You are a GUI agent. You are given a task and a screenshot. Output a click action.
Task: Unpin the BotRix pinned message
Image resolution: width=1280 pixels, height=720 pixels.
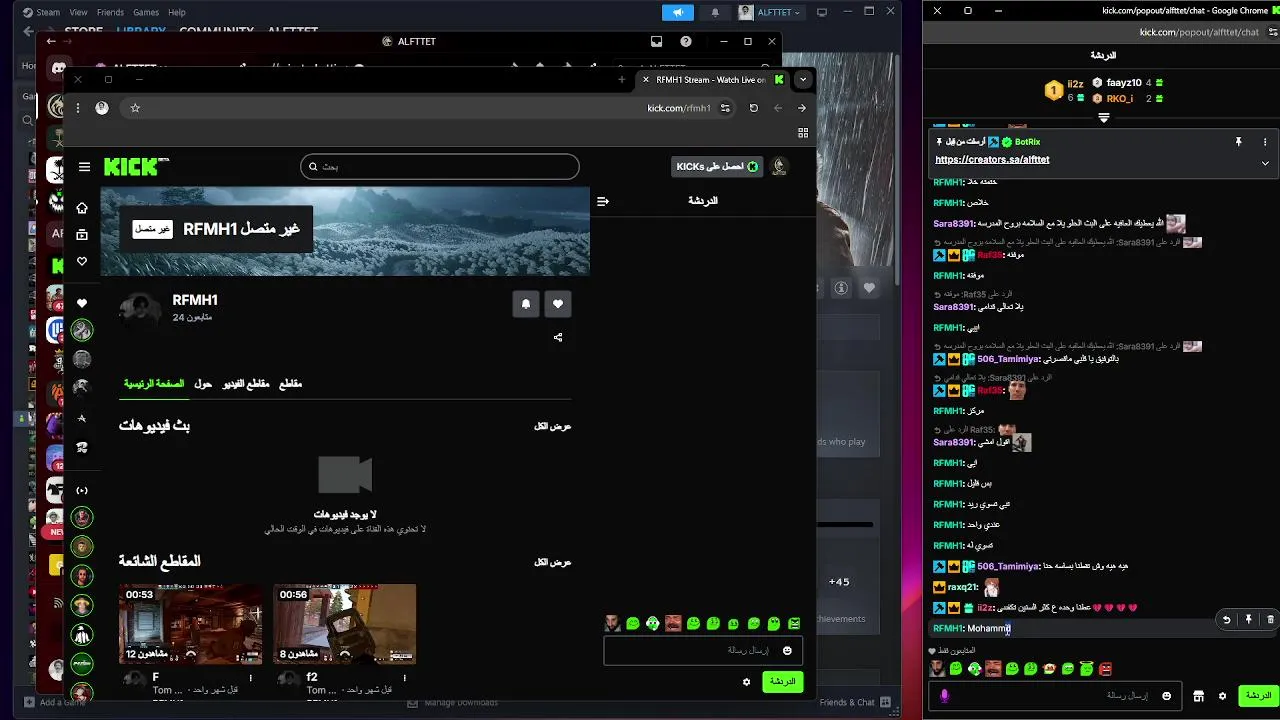coord(1238,142)
